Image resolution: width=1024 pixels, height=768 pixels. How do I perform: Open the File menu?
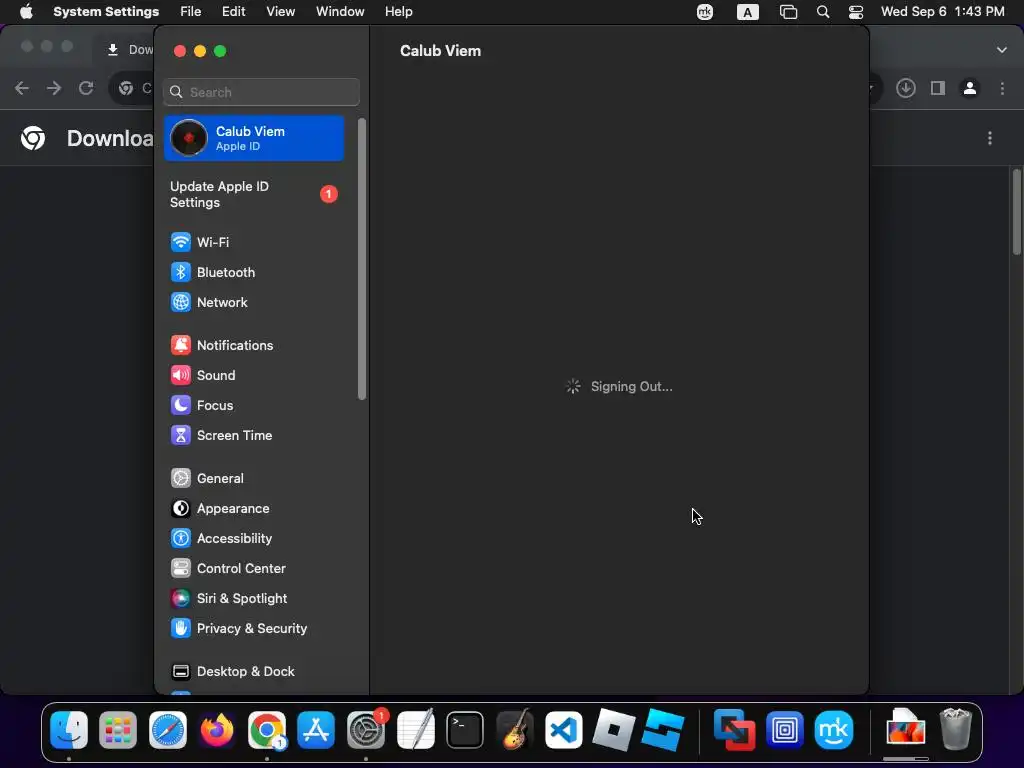click(x=191, y=12)
